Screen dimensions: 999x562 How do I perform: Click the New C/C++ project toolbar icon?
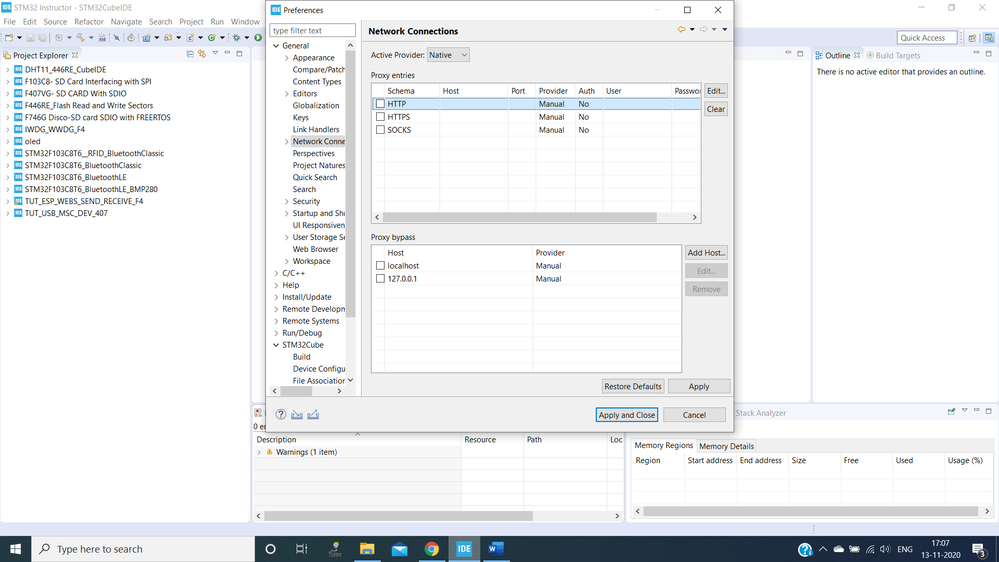147,38
